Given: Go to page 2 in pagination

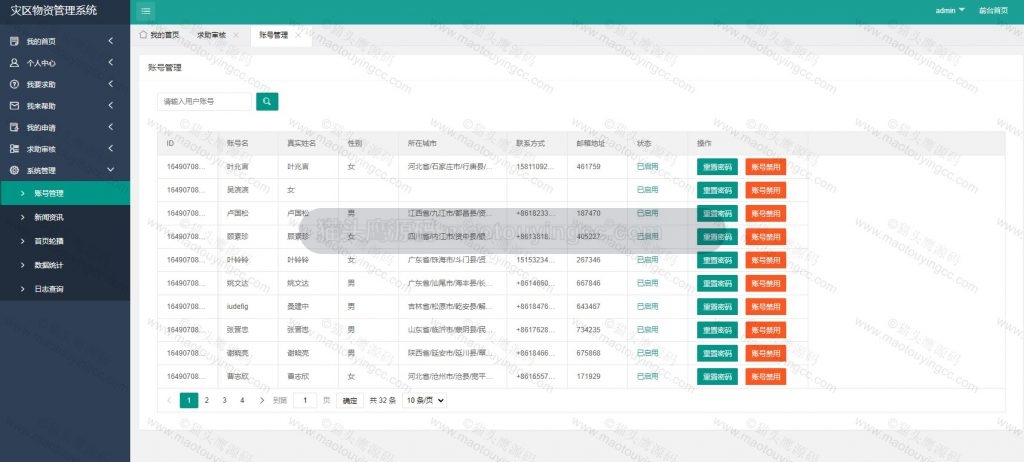Looking at the screenshot, I should [206, 401].
